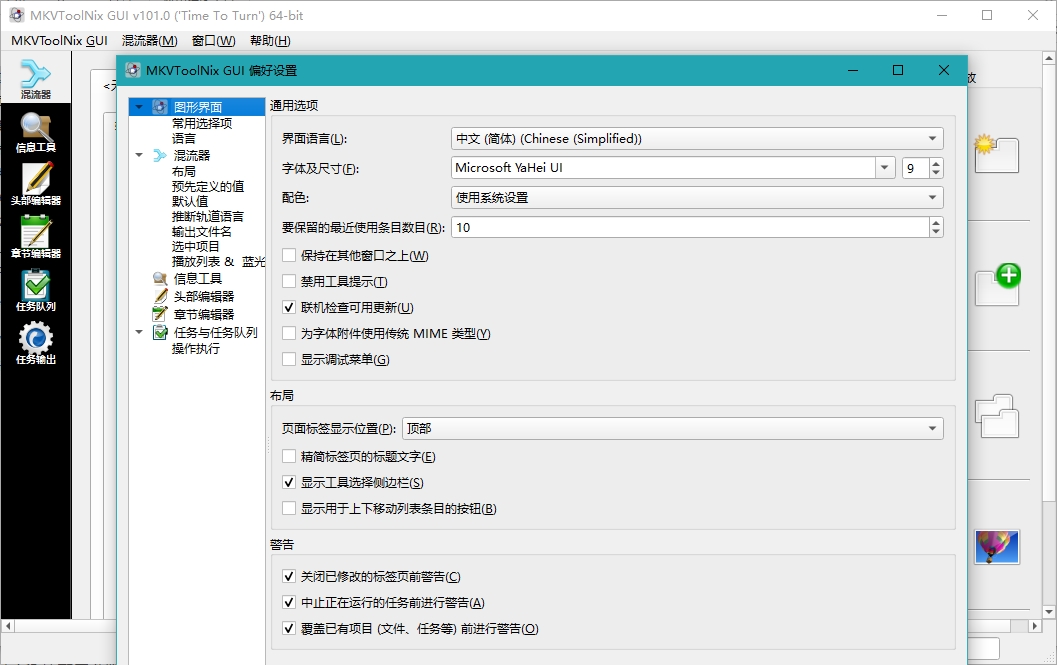This screenshot has height=665, width=1057.
Task: Collapse the 任务与任务队列 tree node arrow
Action: tap(139, 332)
